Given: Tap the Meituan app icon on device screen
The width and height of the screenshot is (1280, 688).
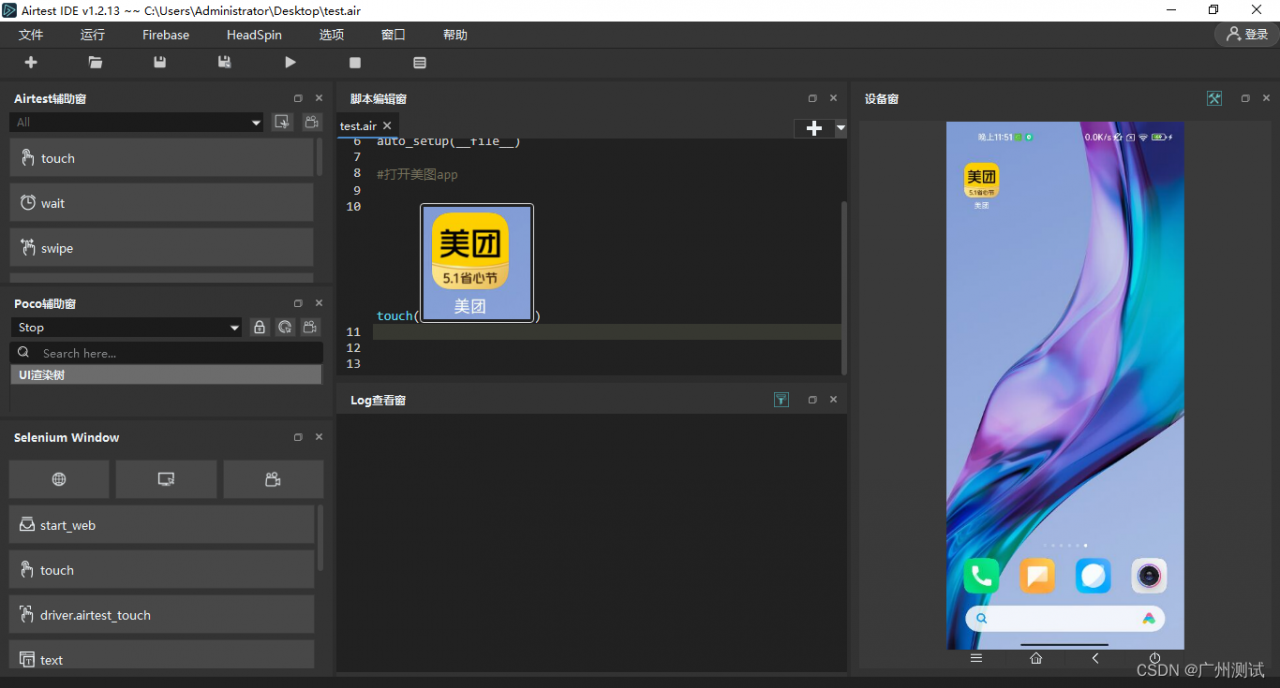Looking at the screenshot, I should (x=981, y=180).
